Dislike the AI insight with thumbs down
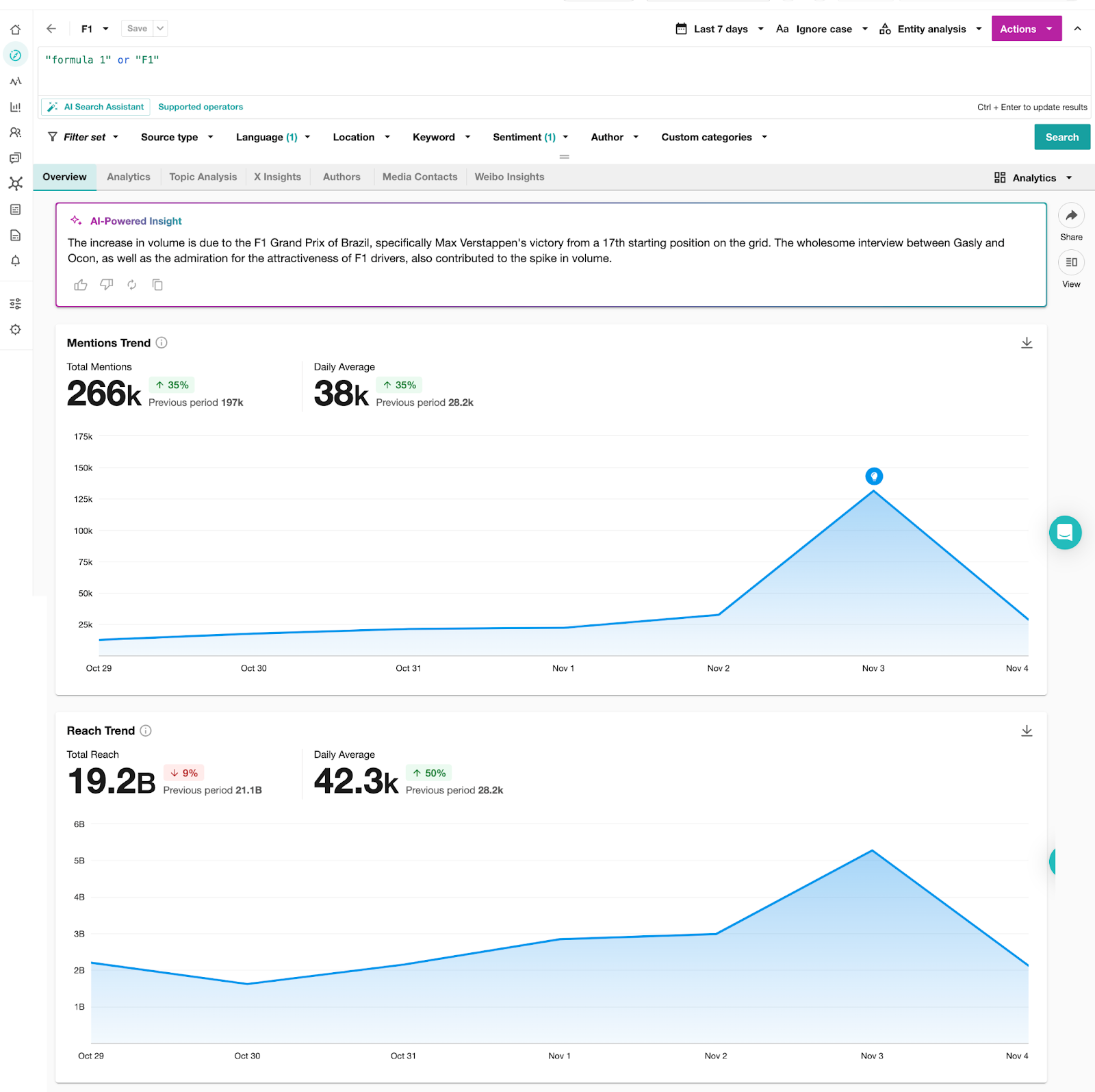1095x1092 pixels. pos(106,285)
